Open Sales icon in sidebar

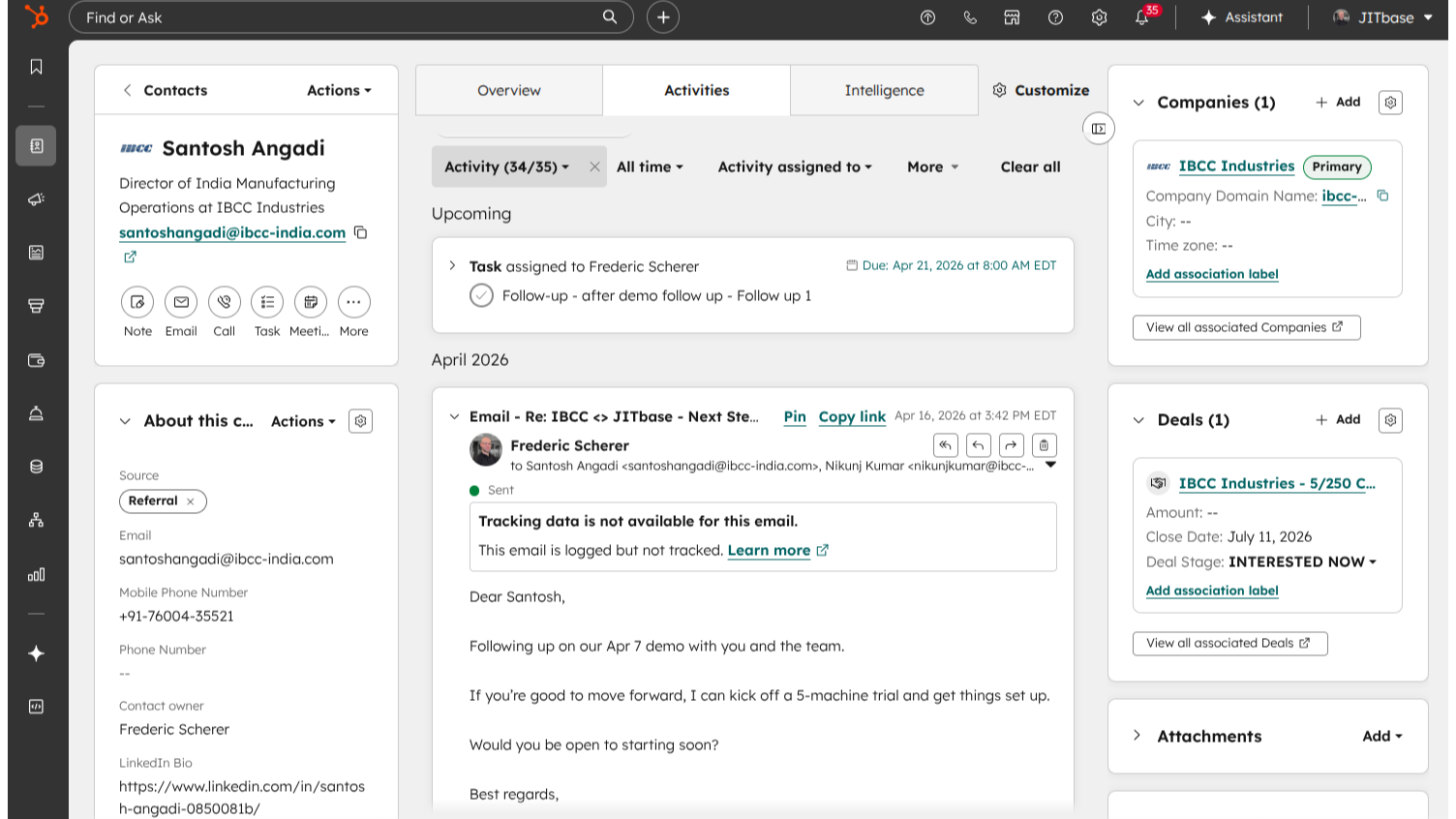[36, 306]
